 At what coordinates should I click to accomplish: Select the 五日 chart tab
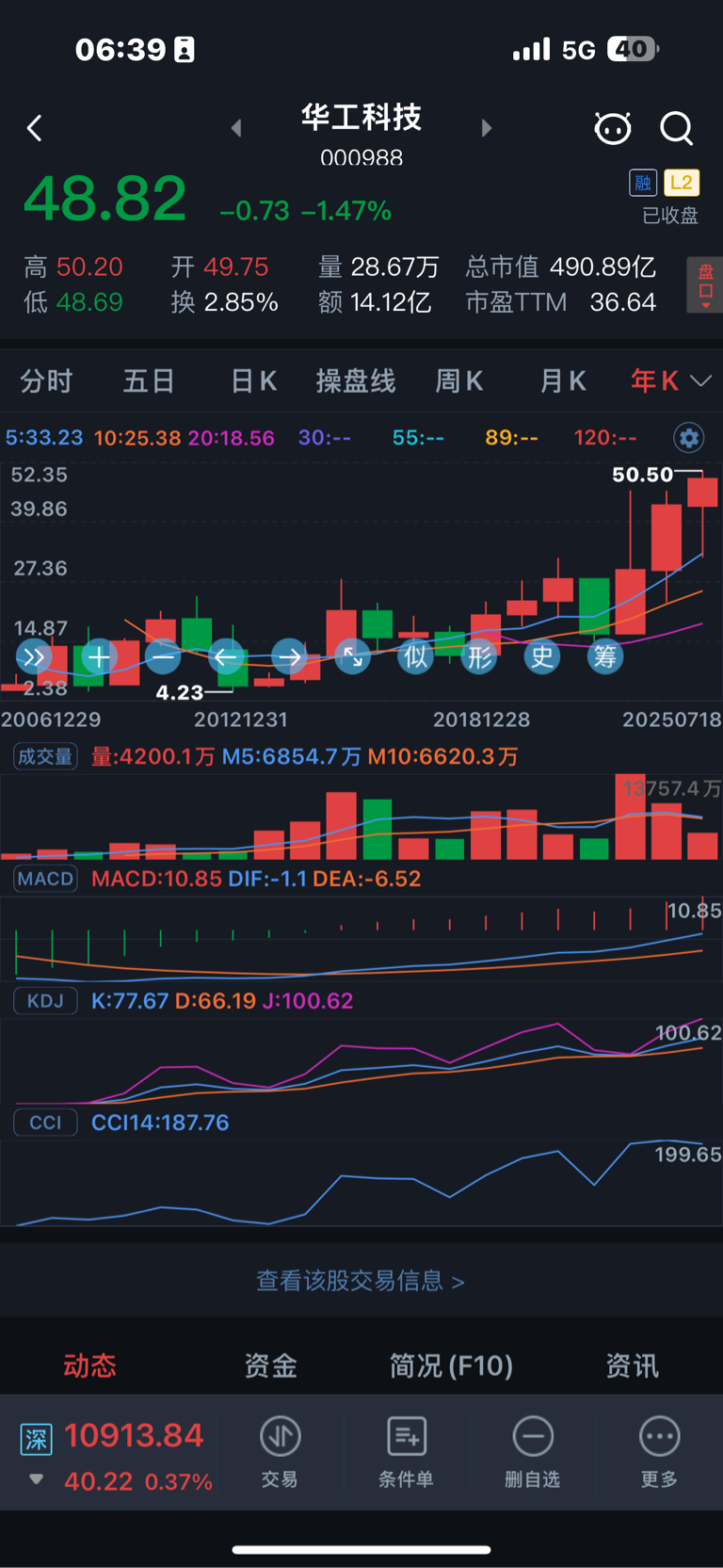coord(149,381)
